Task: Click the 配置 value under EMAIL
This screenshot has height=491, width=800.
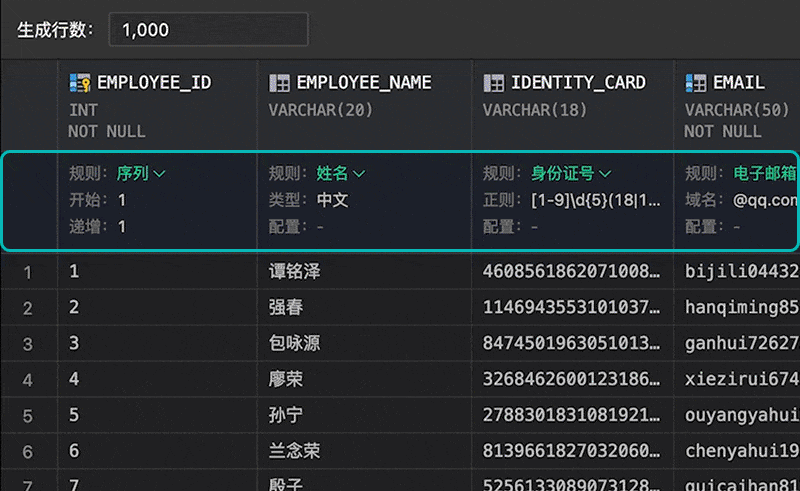Action: click(x=737, y=227)
